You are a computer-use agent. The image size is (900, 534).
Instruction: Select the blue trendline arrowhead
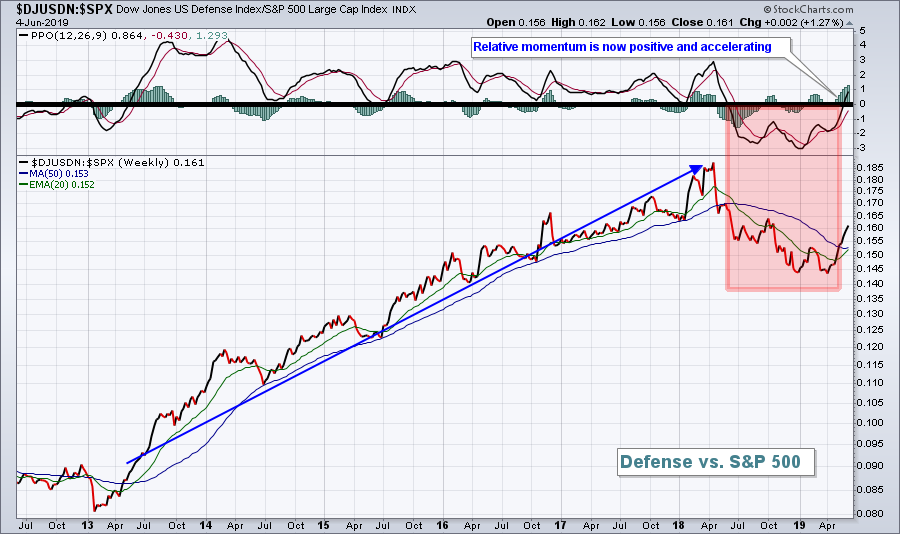click(x=691, y=170)
